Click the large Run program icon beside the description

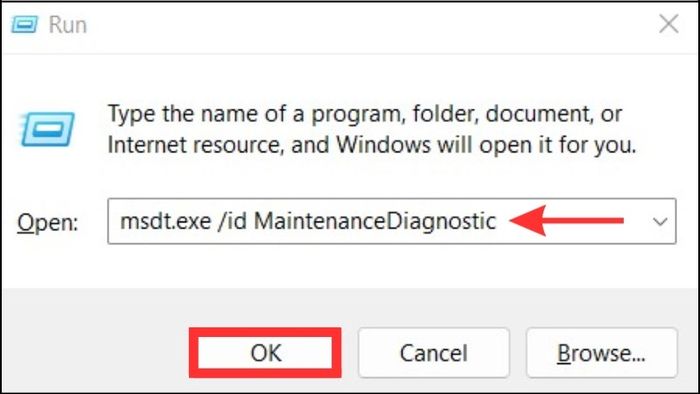(47, 129)
